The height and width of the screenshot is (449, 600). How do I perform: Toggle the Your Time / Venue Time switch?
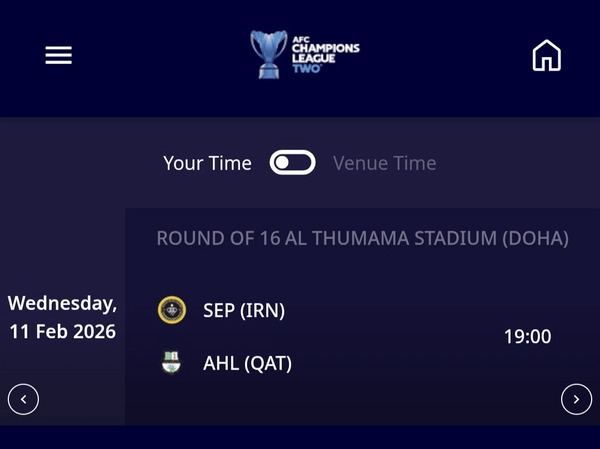click(292, 163)
